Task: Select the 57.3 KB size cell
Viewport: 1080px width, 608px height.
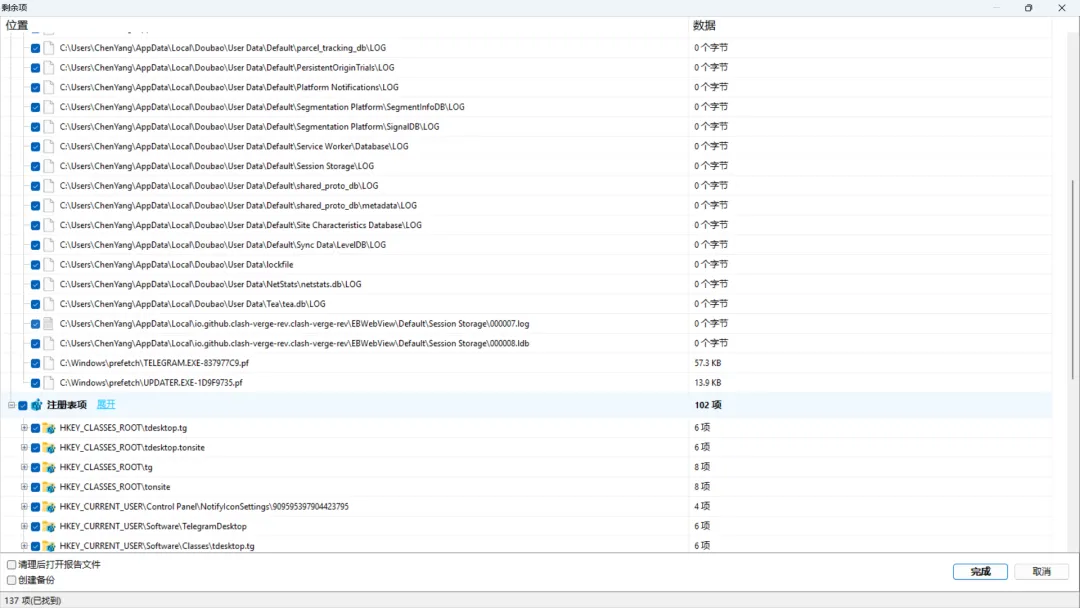Action: click(x=707, y=363)
